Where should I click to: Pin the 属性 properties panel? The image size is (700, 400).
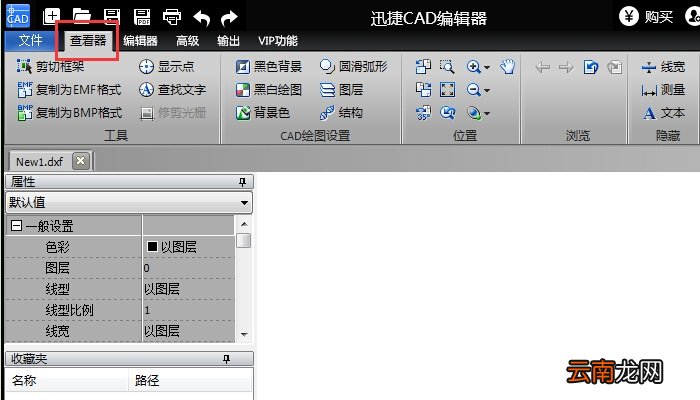(x=242, y=182)
